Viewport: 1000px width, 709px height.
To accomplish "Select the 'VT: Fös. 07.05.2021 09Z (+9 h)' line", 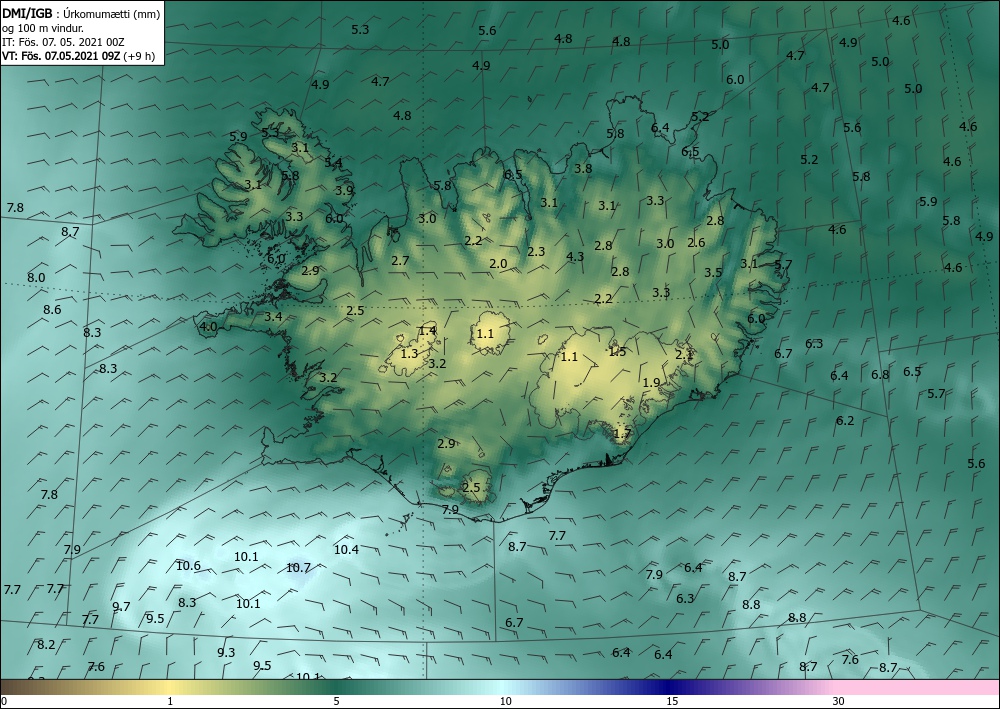I will click(78, 55).
